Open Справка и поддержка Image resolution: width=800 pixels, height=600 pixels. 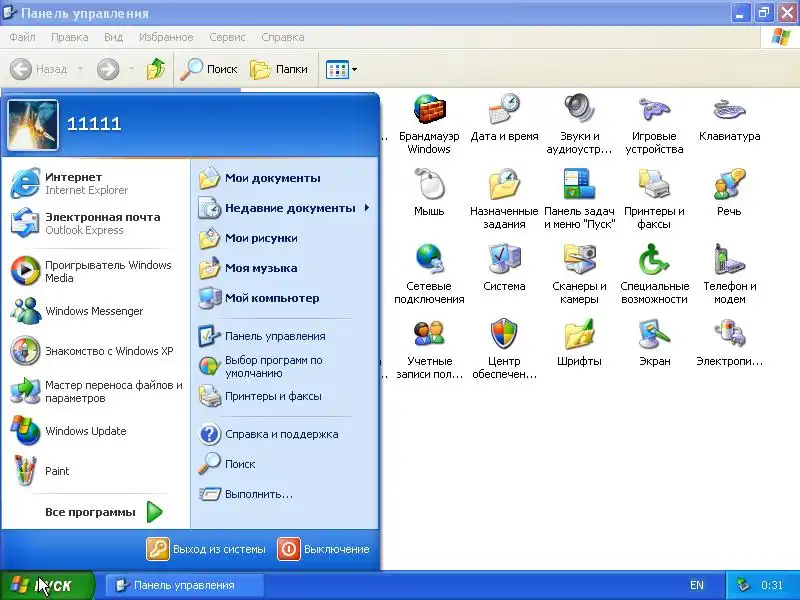tap(285, 434)
